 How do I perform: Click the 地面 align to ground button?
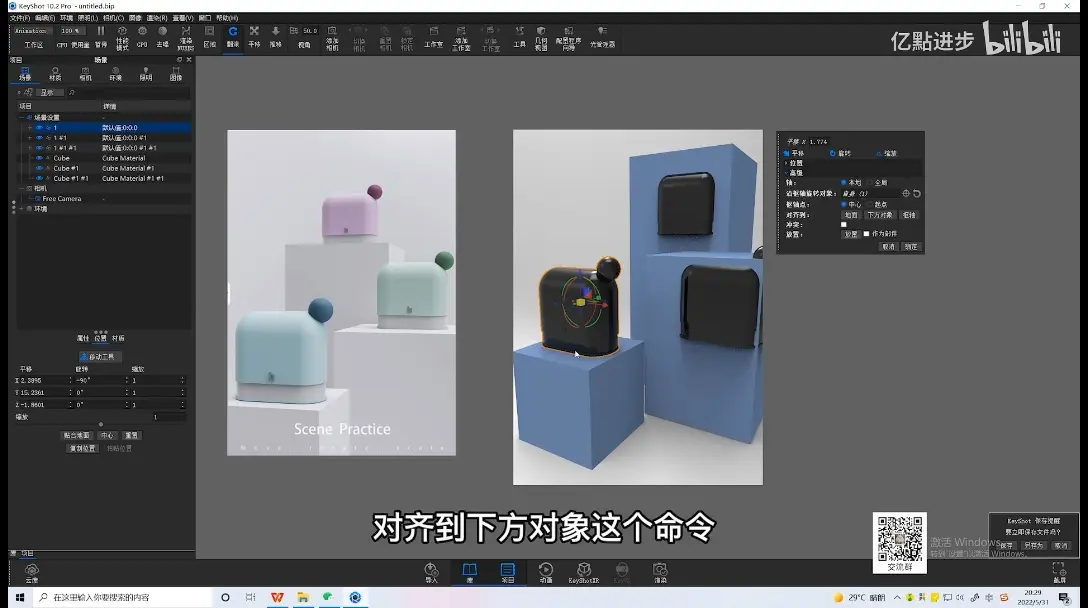coord(851,215)
